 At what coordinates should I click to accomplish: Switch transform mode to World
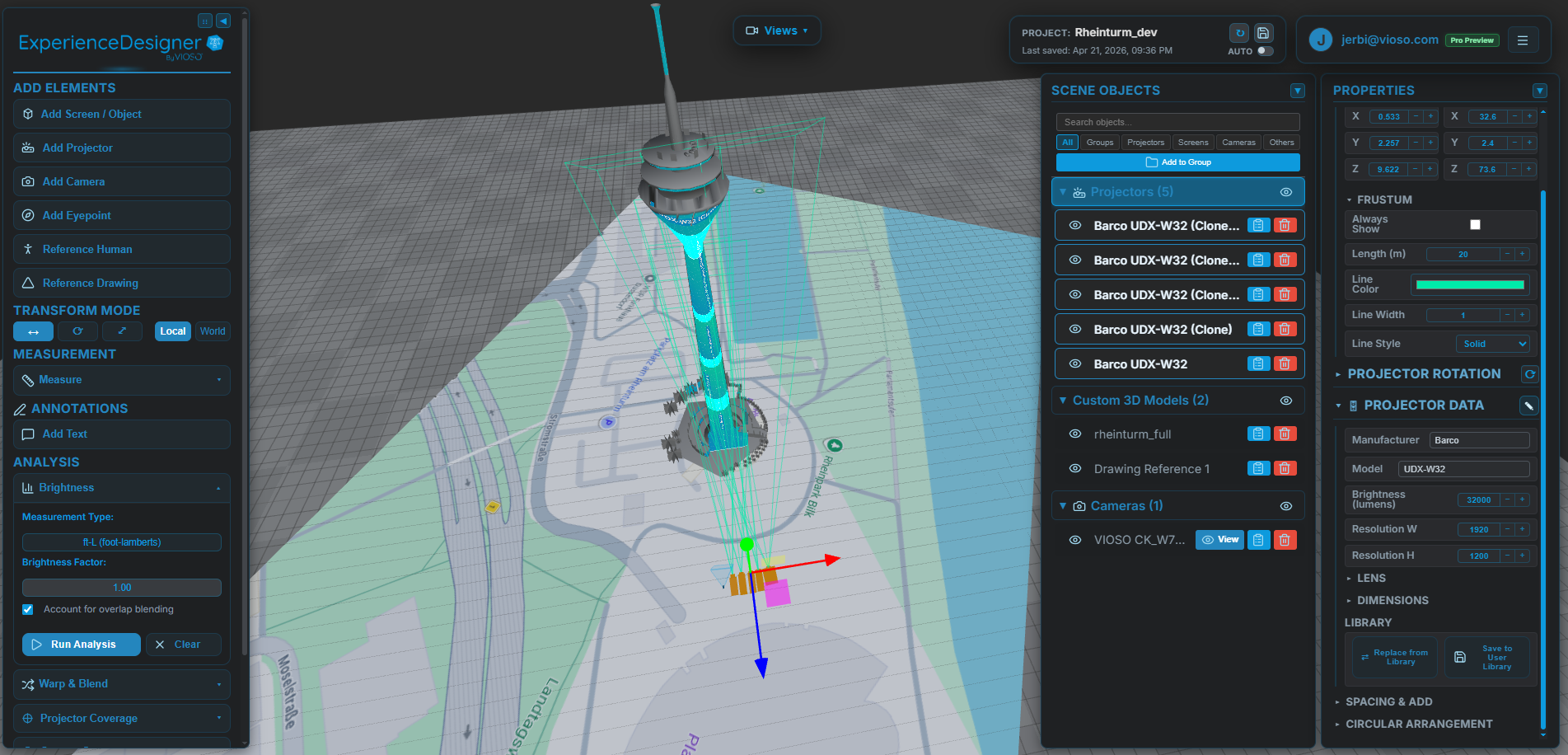pos(212,331)
